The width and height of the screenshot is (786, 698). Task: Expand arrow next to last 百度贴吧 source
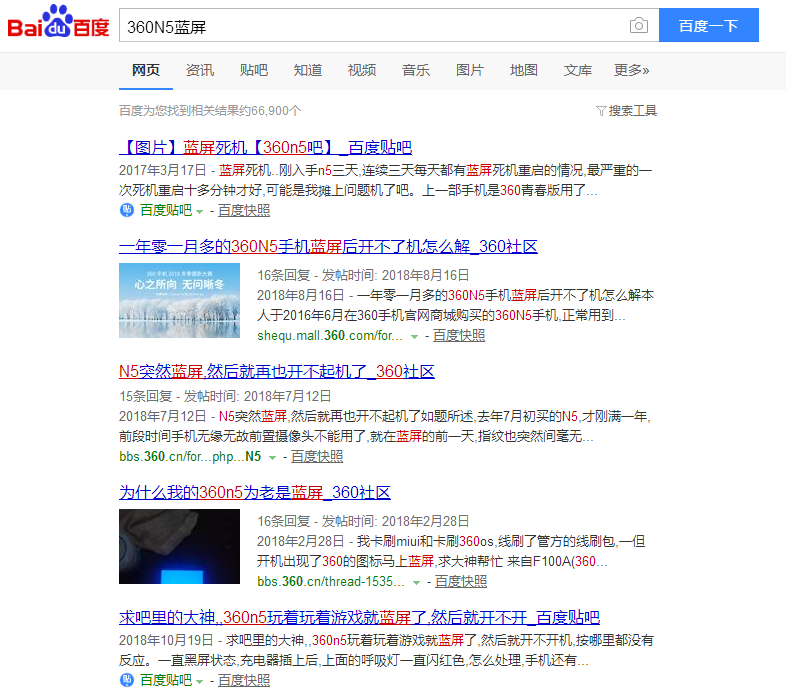pos(200,681)
